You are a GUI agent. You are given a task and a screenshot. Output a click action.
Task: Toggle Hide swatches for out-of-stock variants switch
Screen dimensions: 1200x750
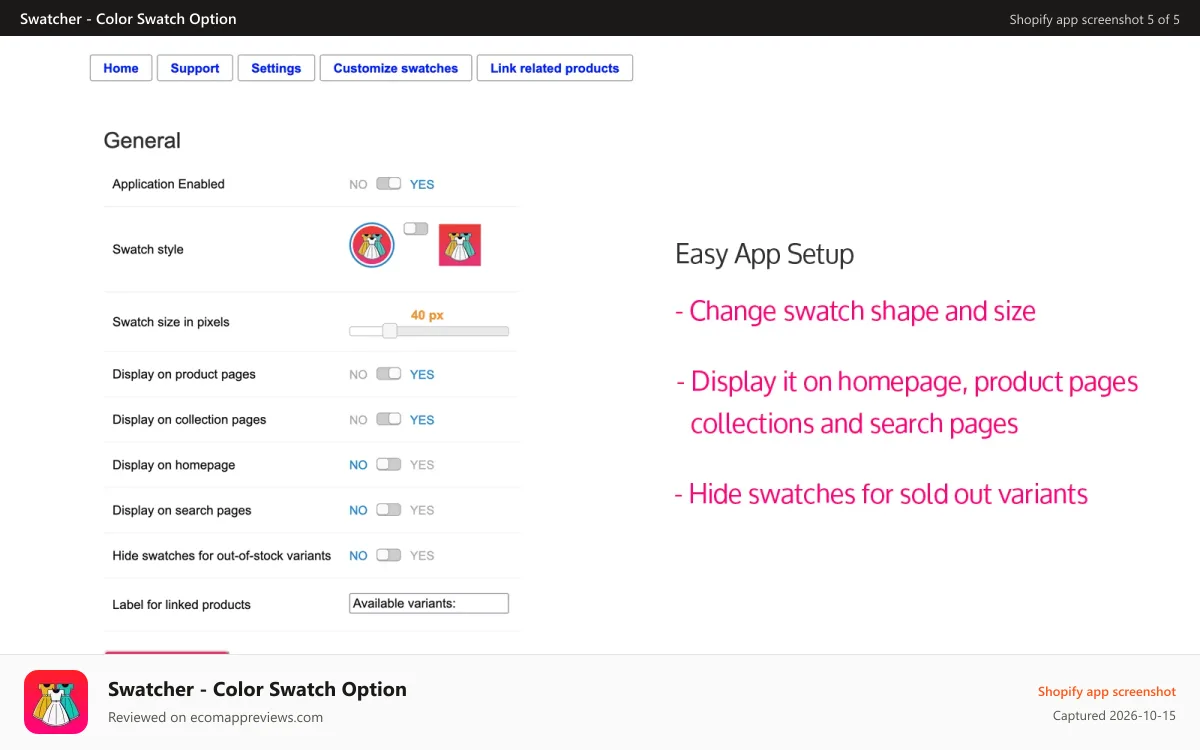(x=389, y=555)
